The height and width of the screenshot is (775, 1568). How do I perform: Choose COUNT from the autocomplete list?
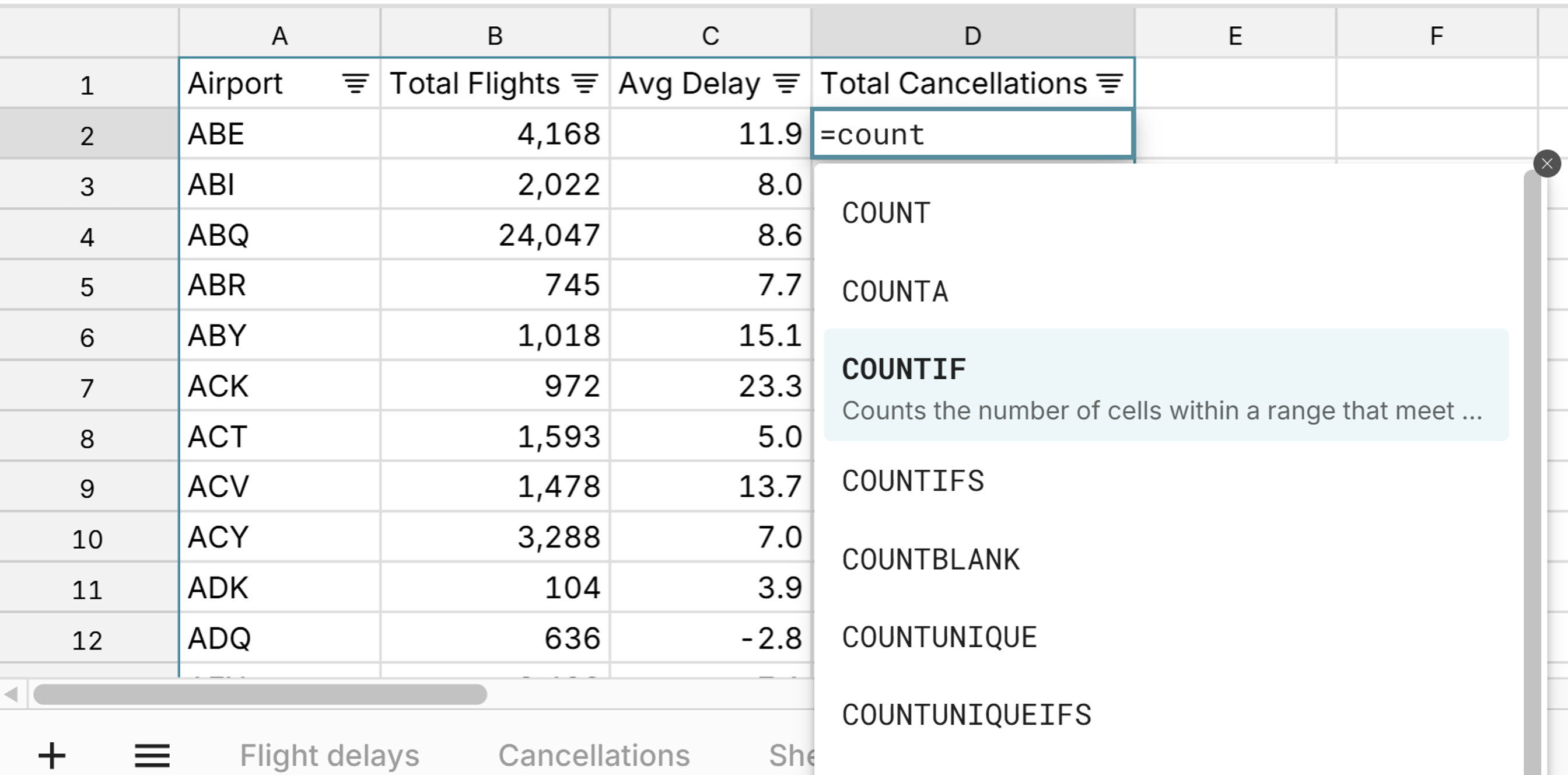tap(886, 213)
